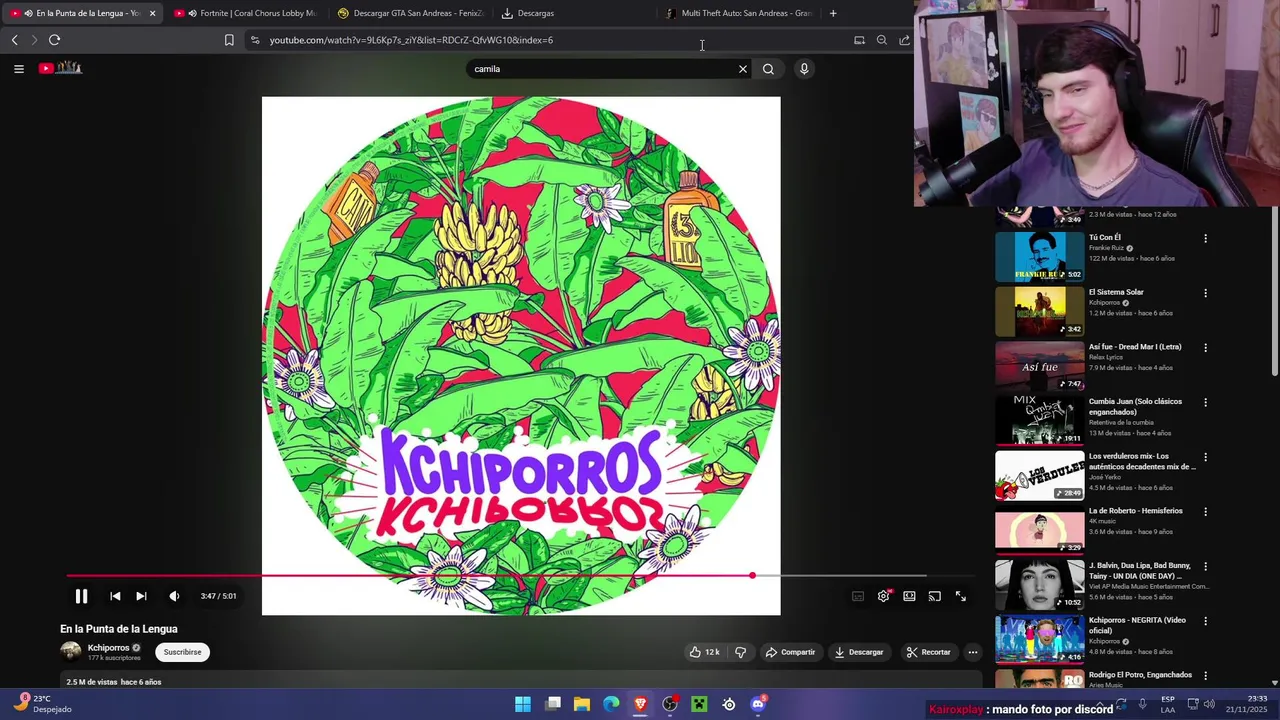This screenshot has height=720, width=1280.
Task: Open weather widget showing 23°C Despejado
Action: 42,704
